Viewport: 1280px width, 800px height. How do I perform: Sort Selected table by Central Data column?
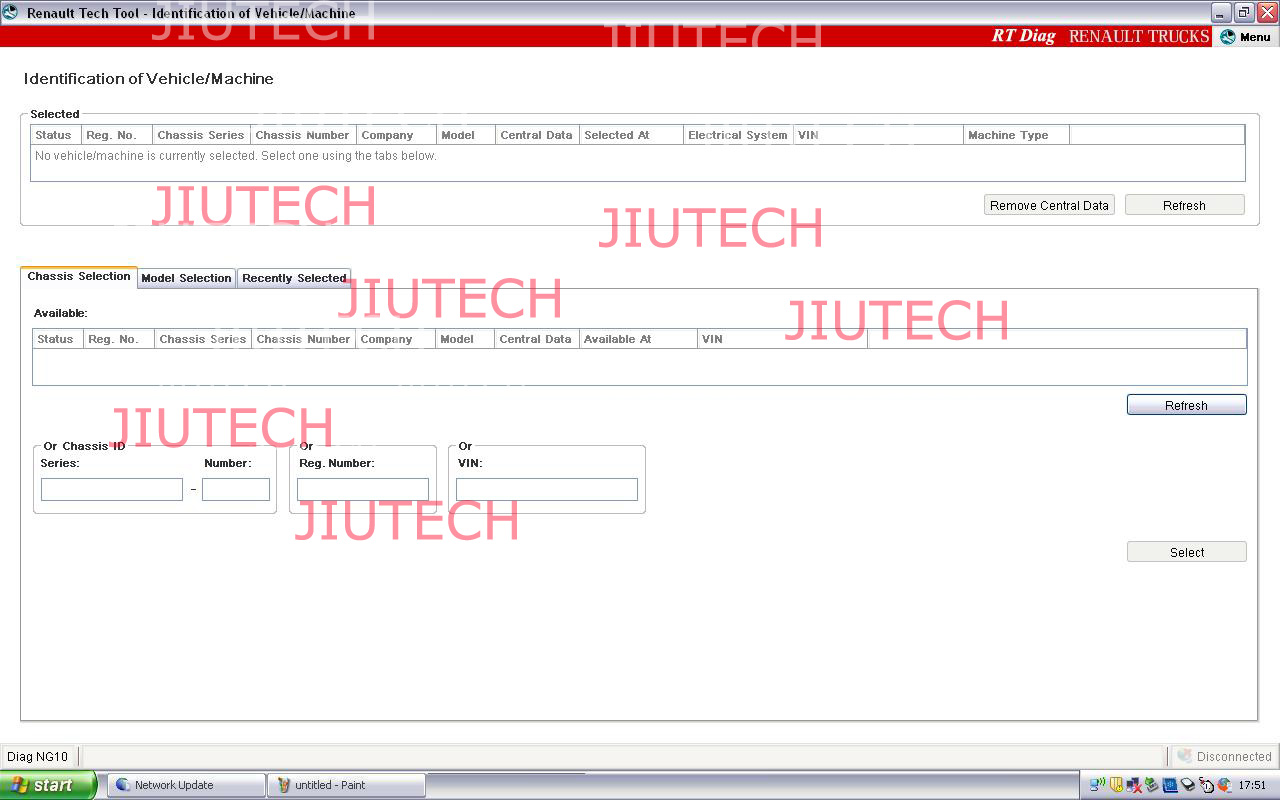point(537,135)
